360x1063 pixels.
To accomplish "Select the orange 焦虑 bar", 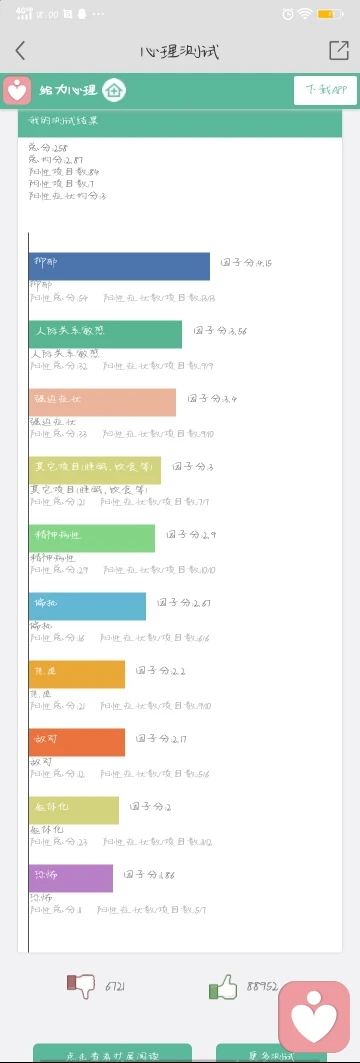I will coord(77,674).
